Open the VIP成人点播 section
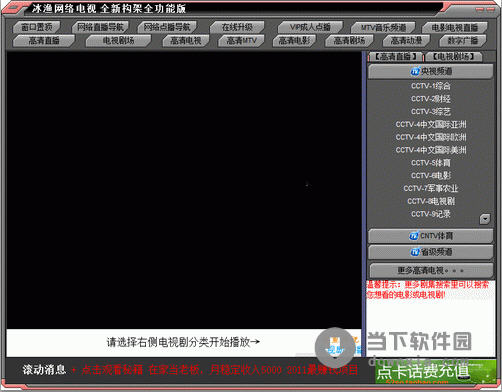 tap(310, 27)
